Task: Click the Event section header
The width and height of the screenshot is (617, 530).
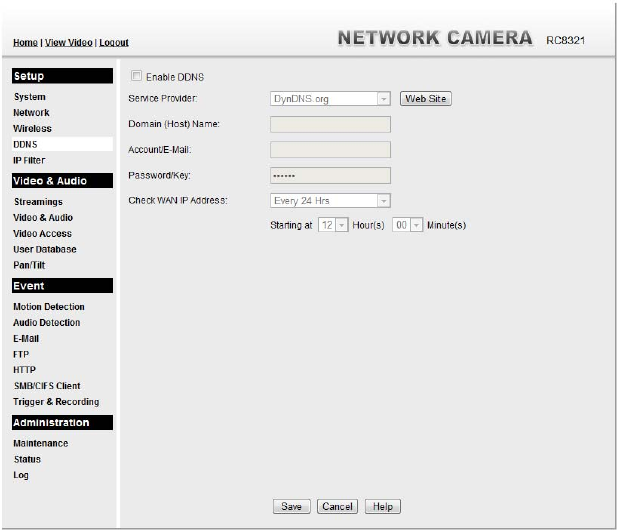Action: pyautogui.click(x=62, y=286)
